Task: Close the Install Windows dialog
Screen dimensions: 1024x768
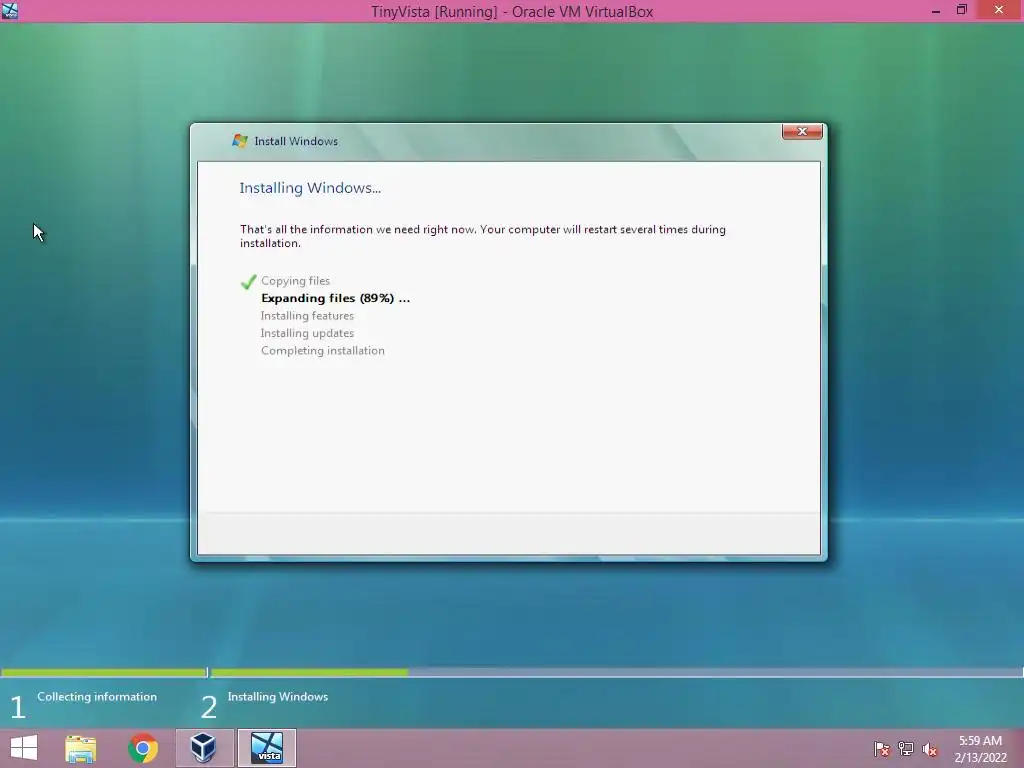Action: 802,131
